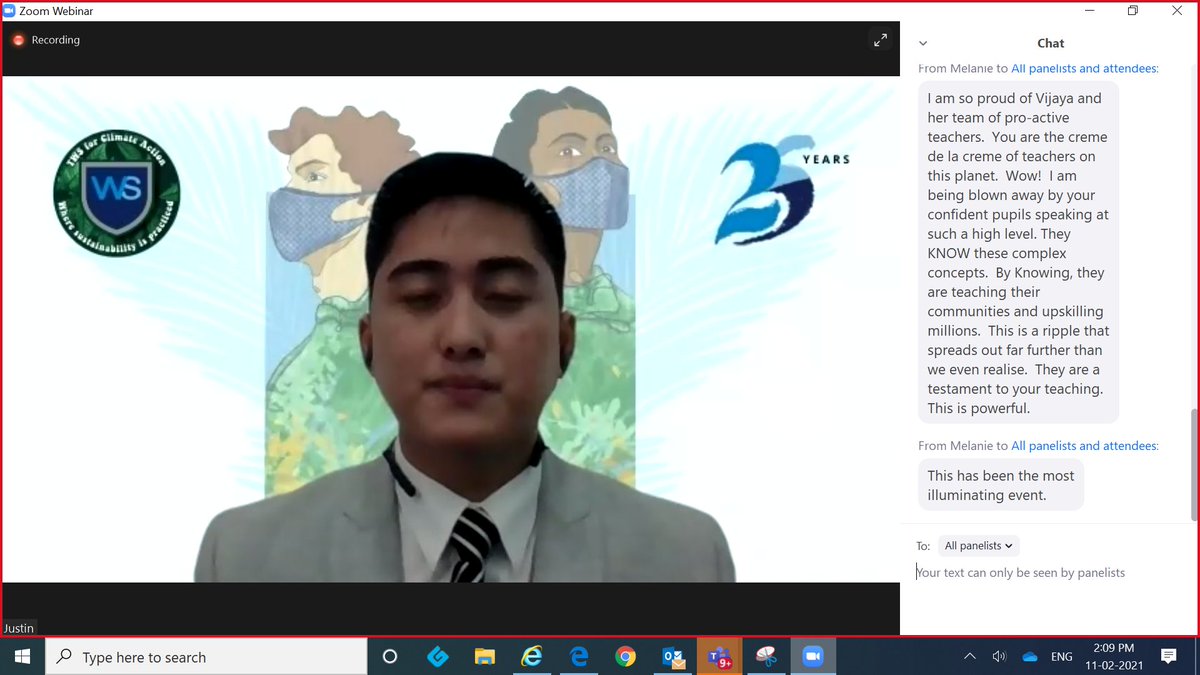Image resolution: width=1200 pixels, height=675 pixels.
Task: Open the volume control in the system tray
Action: pos(998,656)
